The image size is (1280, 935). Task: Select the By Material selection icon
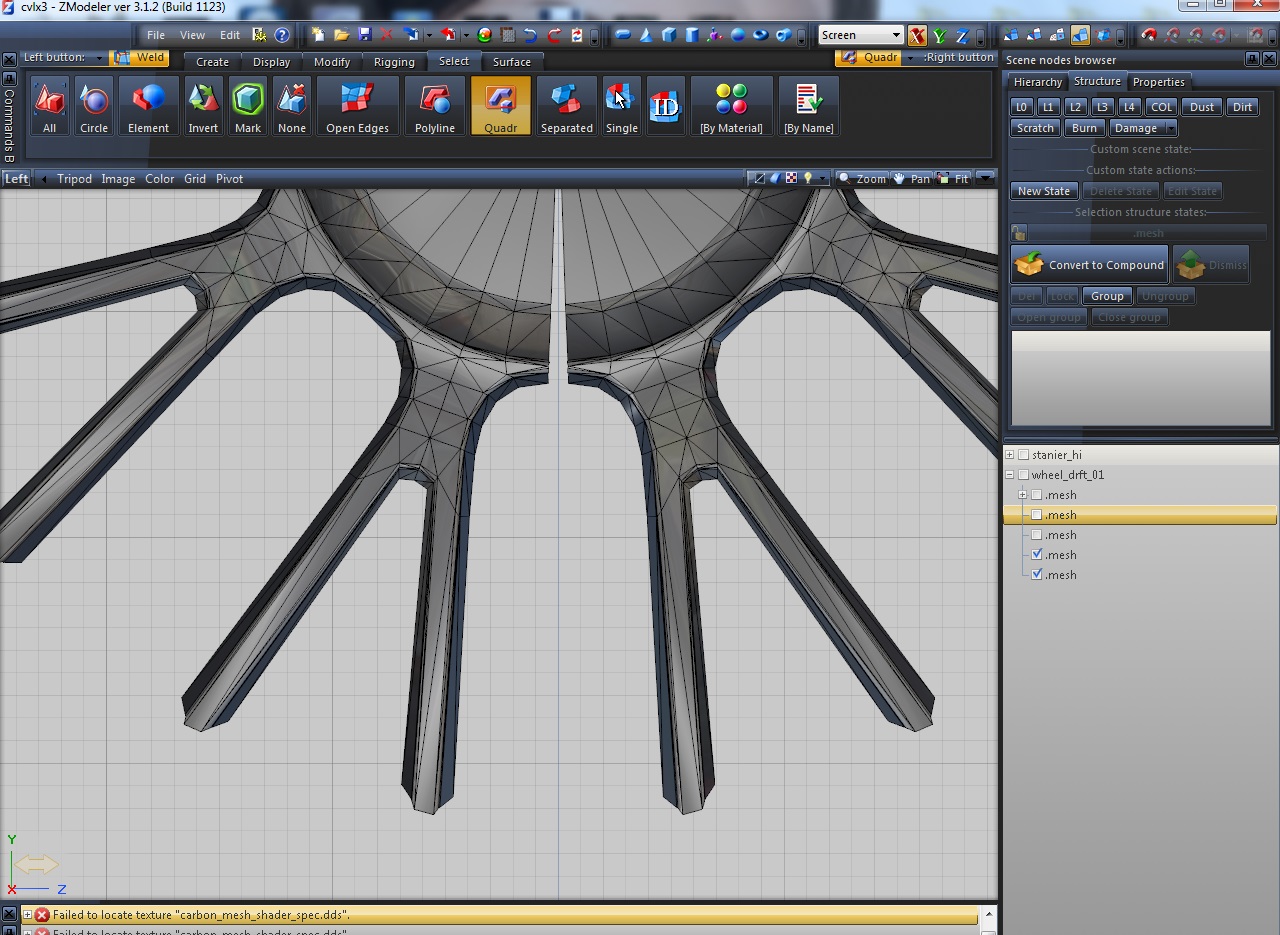(731, 106)
